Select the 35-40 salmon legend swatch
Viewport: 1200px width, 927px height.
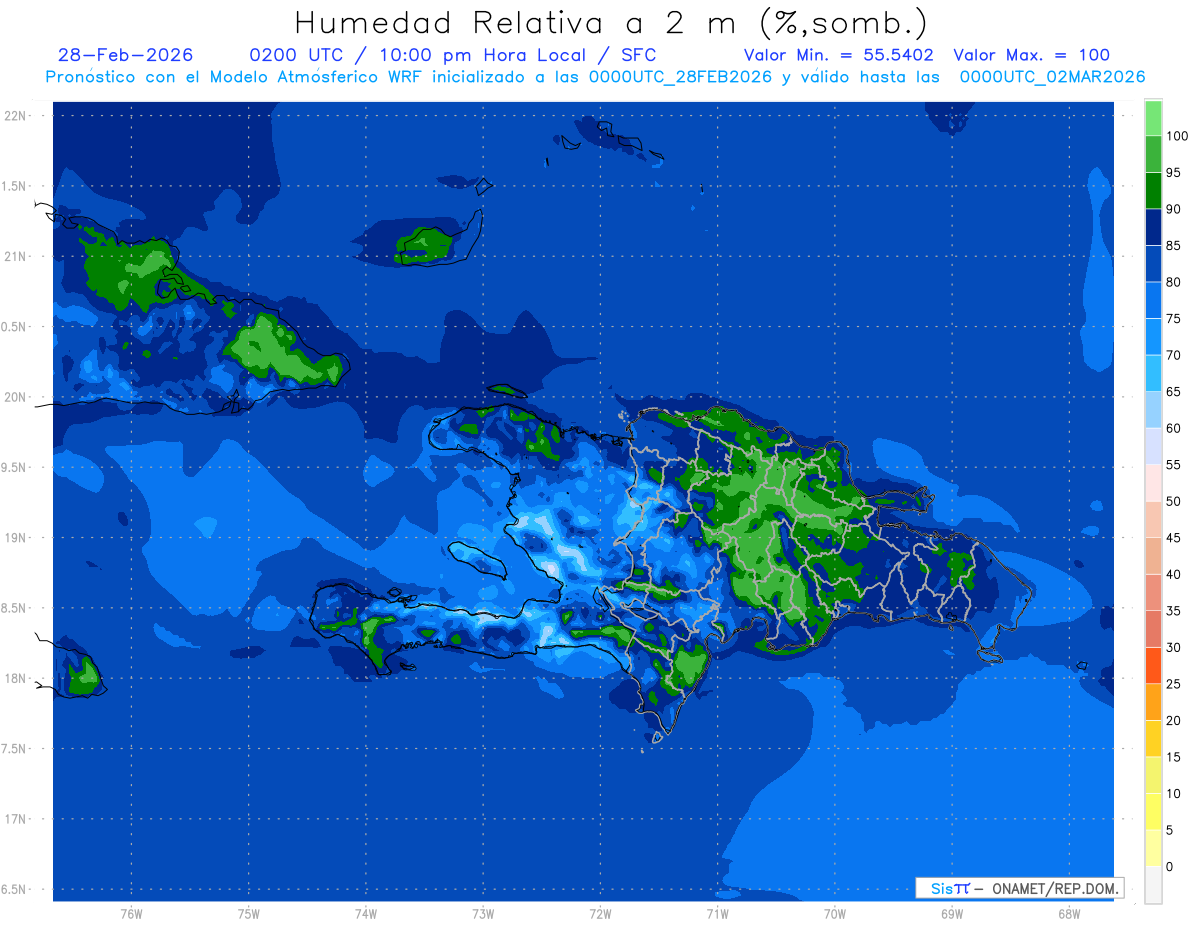click(x=1153, y=593)
